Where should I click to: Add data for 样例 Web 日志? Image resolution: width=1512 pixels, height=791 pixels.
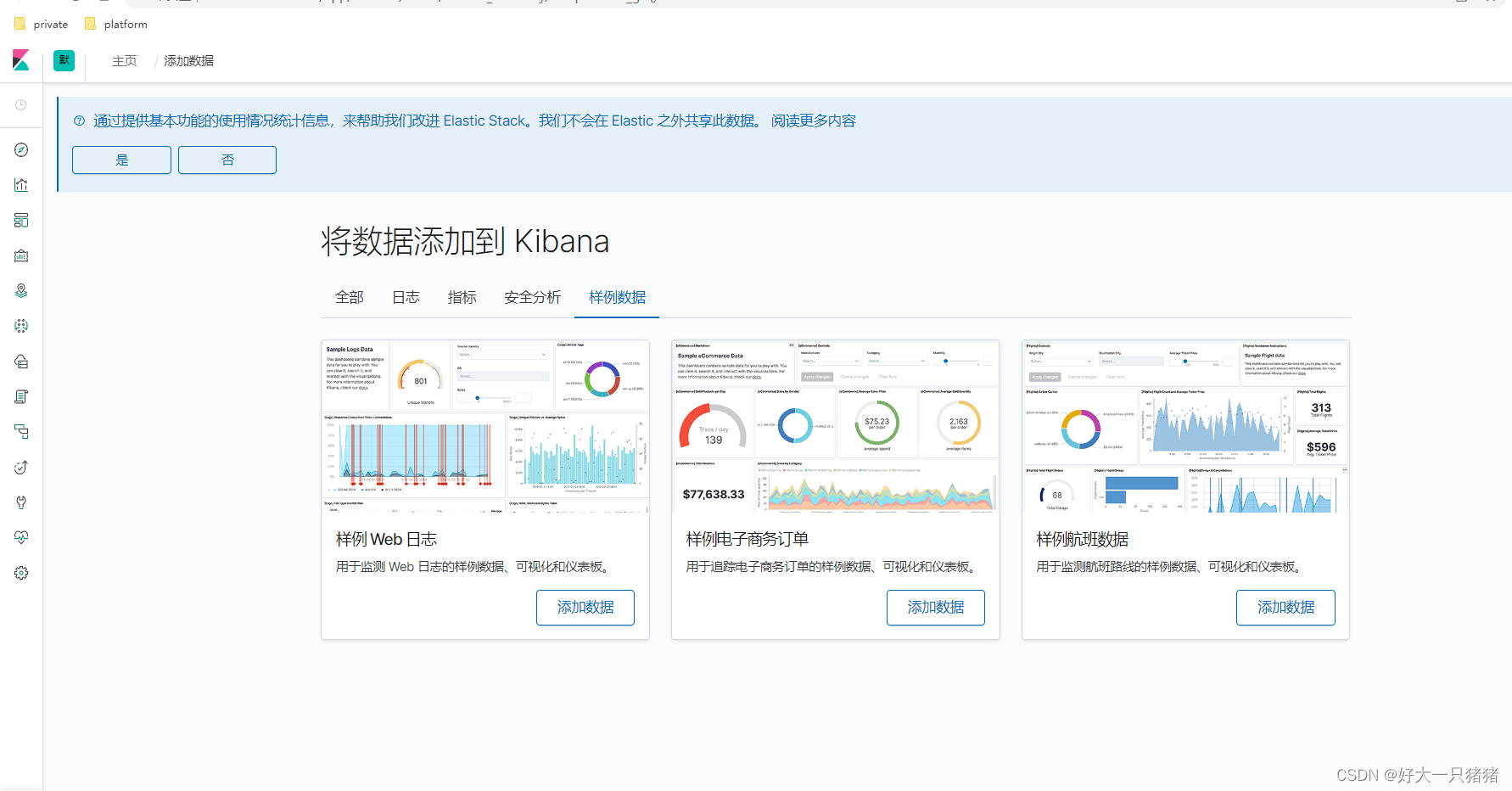(585, 608)
